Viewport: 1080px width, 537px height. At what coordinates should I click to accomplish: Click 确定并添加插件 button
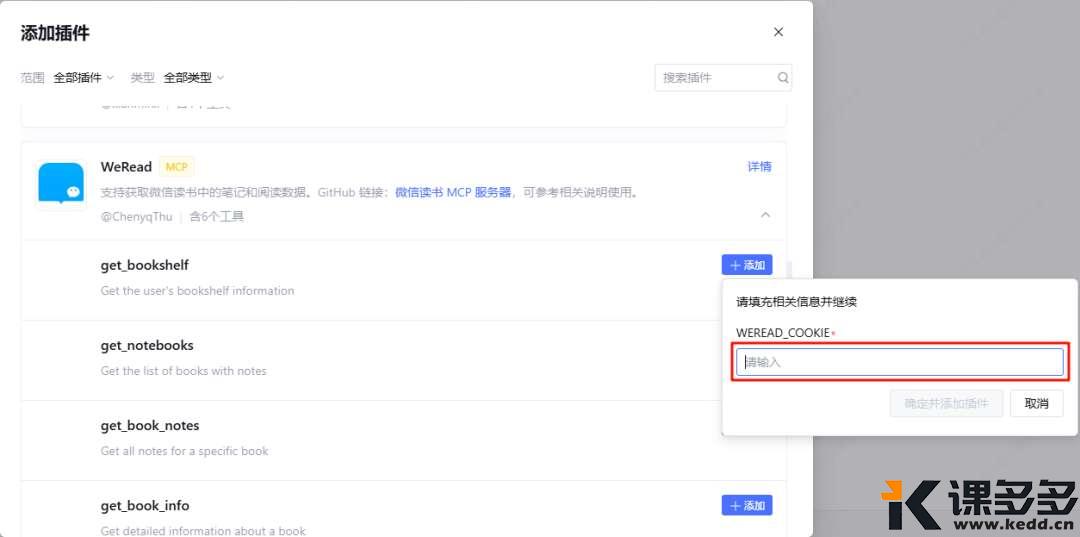(x=946, y=403)
